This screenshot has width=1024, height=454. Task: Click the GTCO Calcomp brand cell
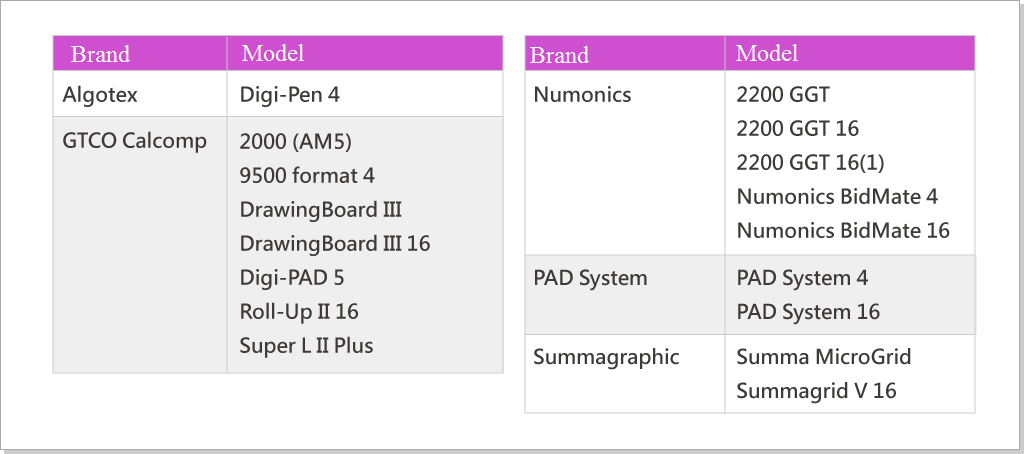click(x=134, y=140)
